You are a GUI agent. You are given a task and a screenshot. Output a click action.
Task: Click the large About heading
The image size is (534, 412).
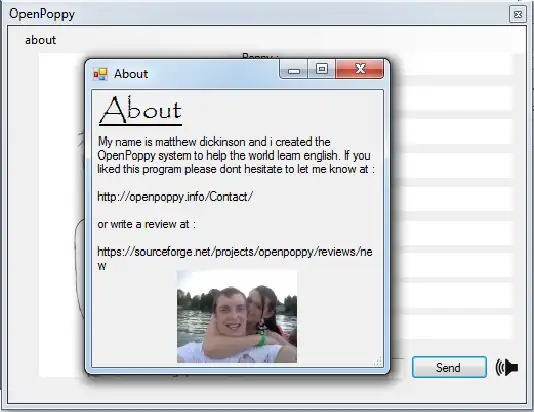pyautogui.click(x=140, y=110)
